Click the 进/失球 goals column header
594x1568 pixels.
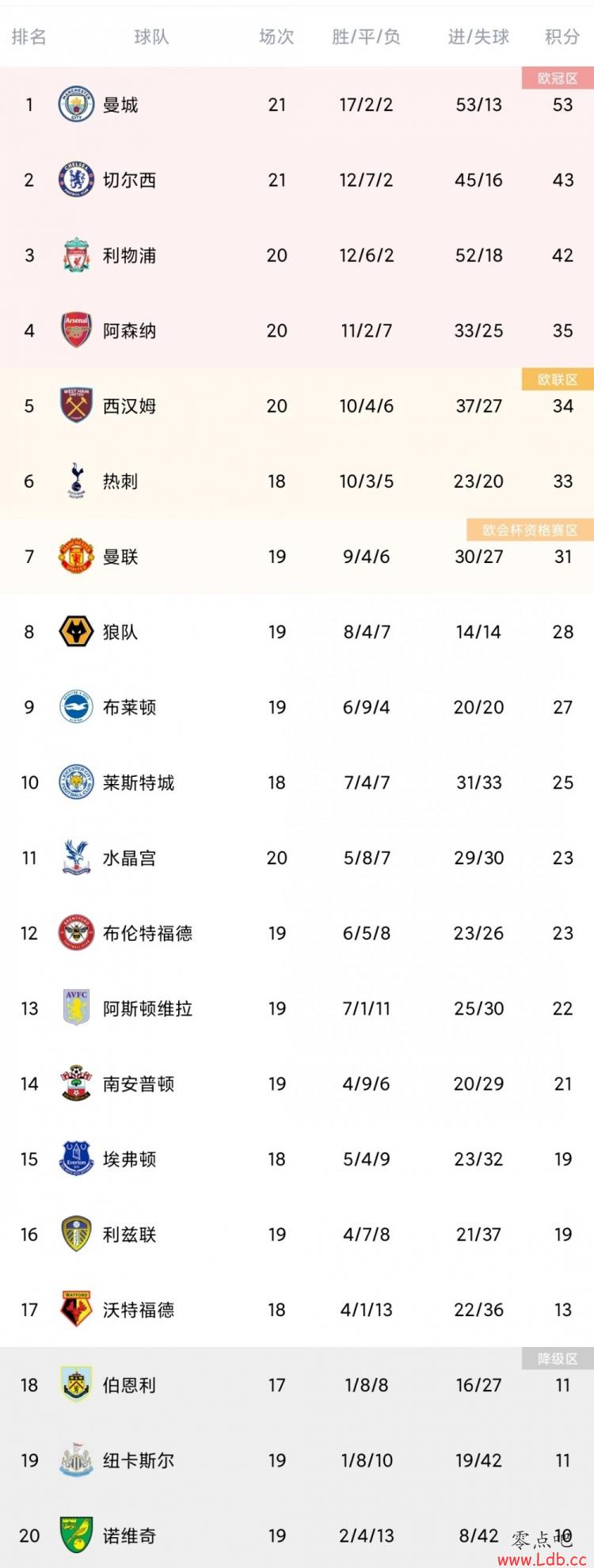pyautogui.click(x=478, y=36)
